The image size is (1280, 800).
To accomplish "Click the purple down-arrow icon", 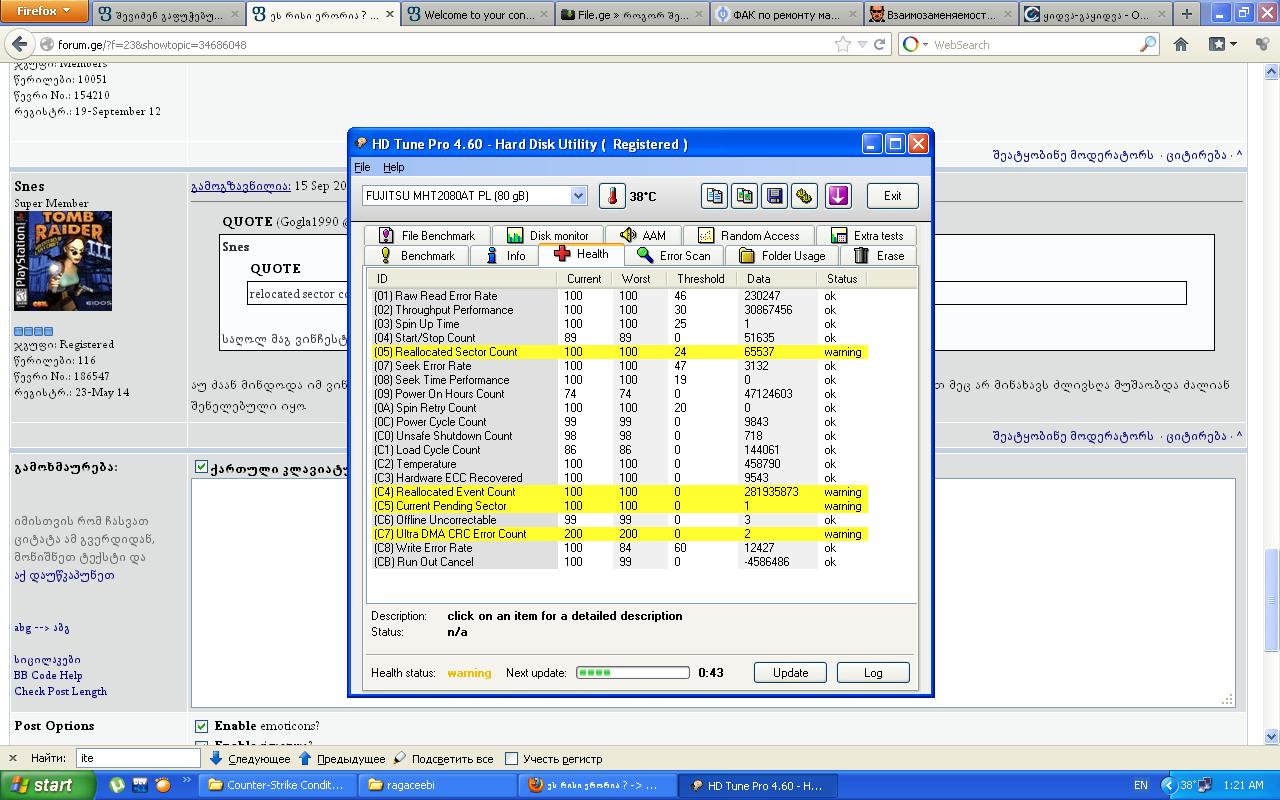I will 838,196.
